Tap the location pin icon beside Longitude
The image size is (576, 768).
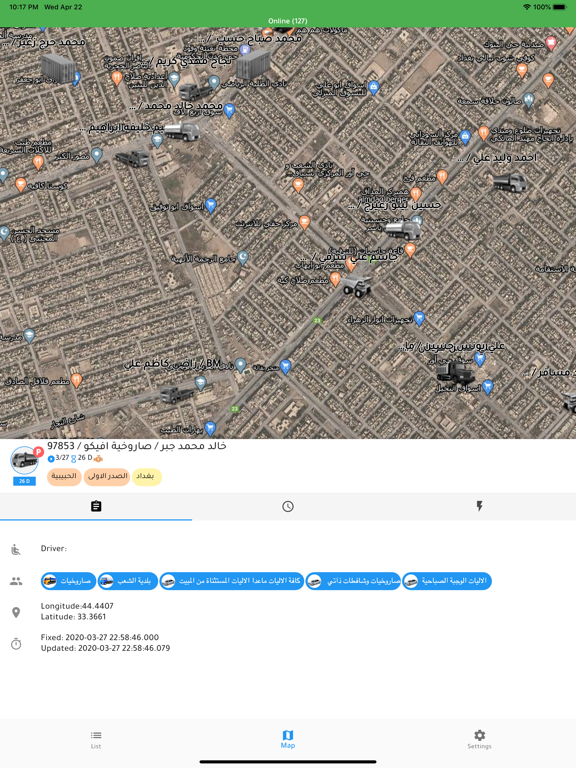pyautogui.click(x=16, y=612)
